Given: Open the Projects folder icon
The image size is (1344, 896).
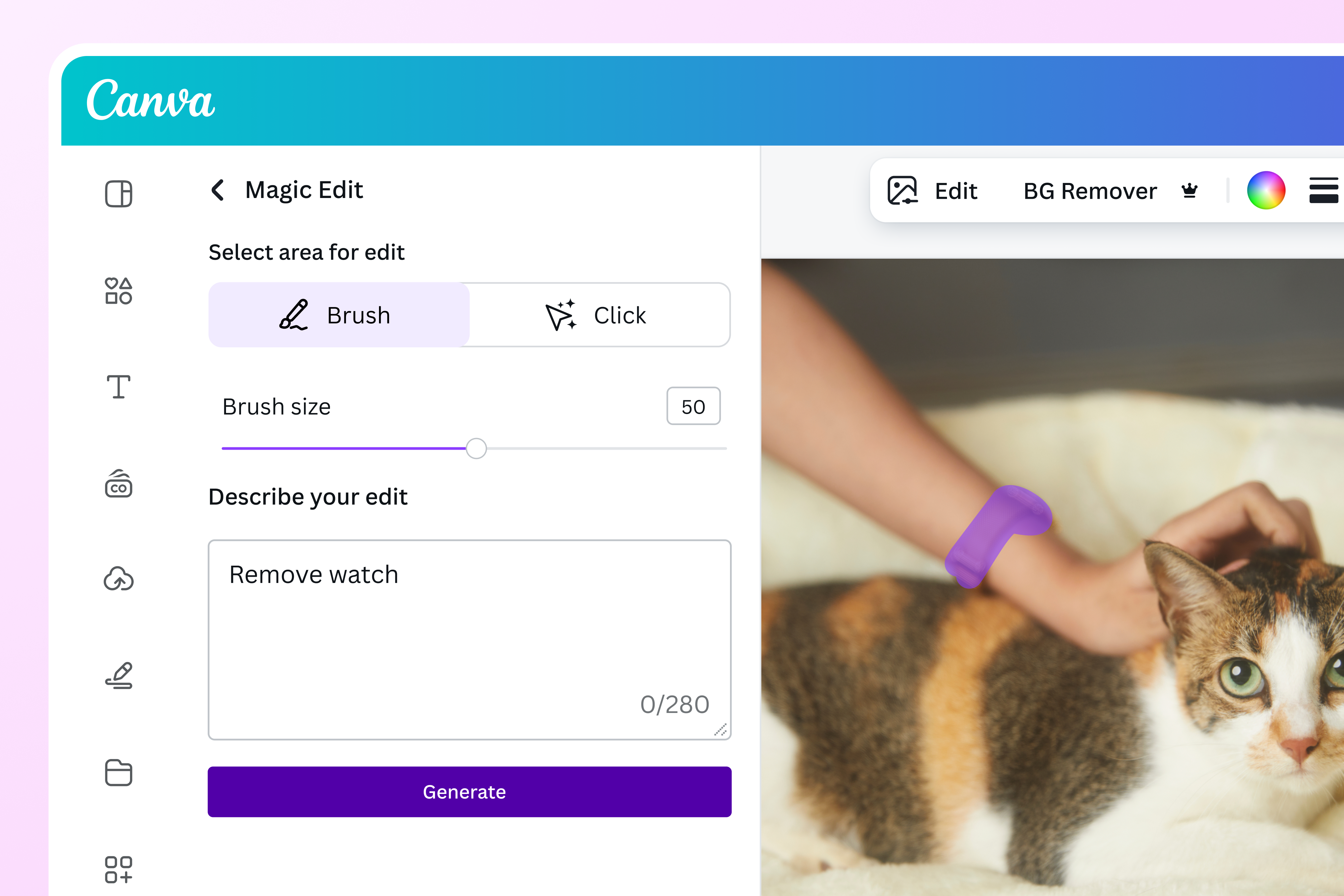Looking at the screenshot, I should 119,773.
